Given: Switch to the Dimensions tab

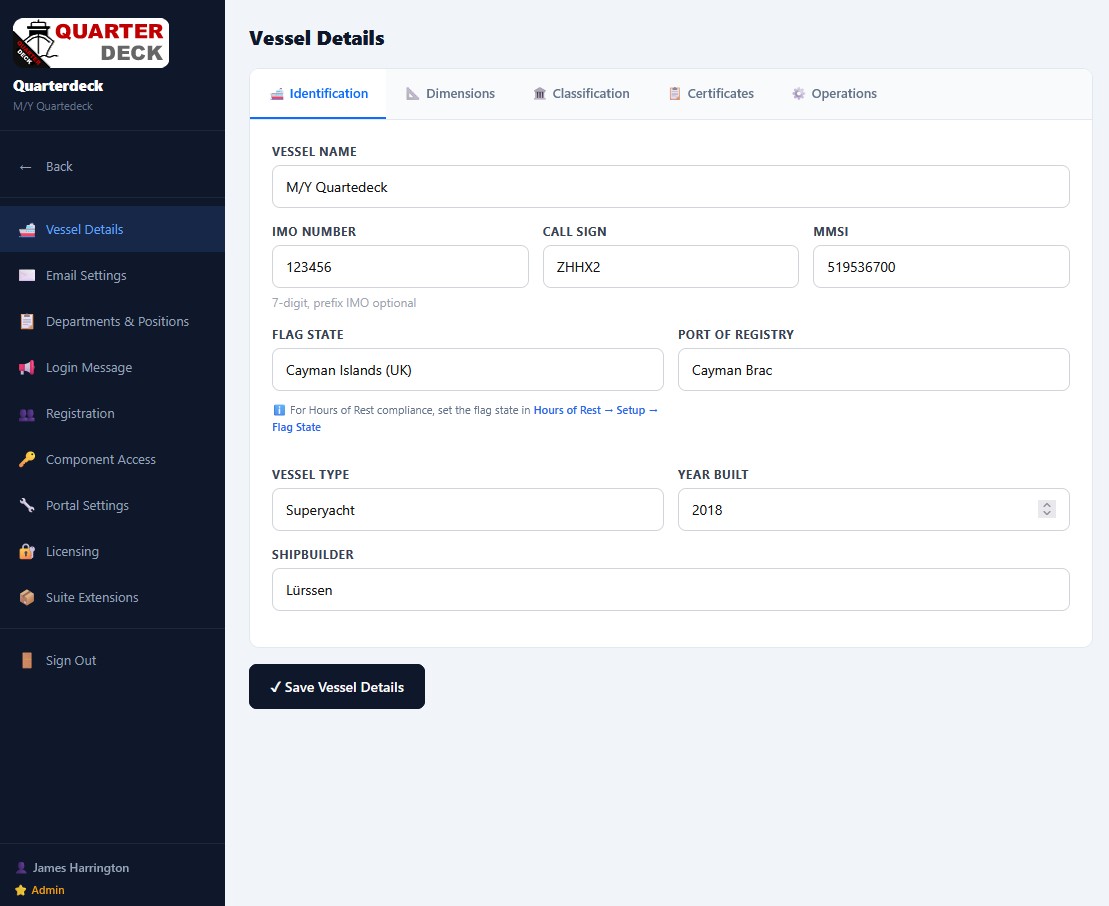Looking at the screenshot, I should pyautogui.click(x=450, y=94).
